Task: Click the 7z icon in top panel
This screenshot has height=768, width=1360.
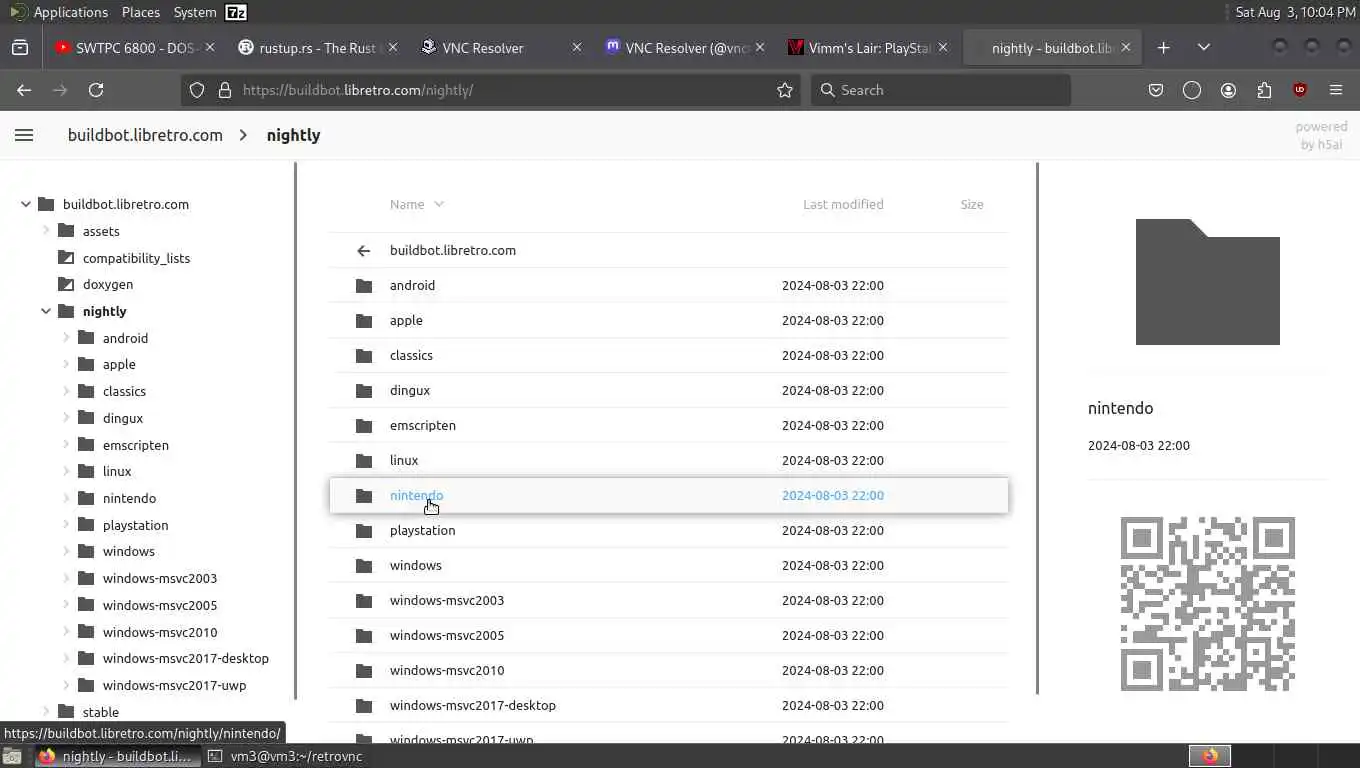Action: (236, 12)
